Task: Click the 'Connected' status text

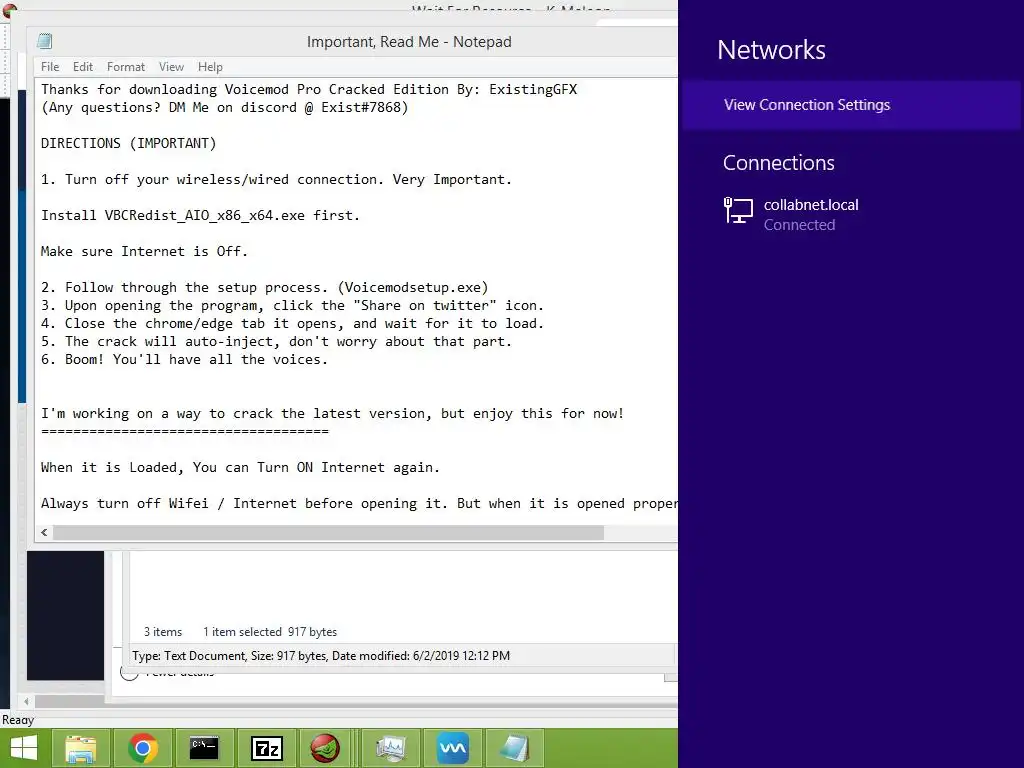Action: [x=799, y=225]
